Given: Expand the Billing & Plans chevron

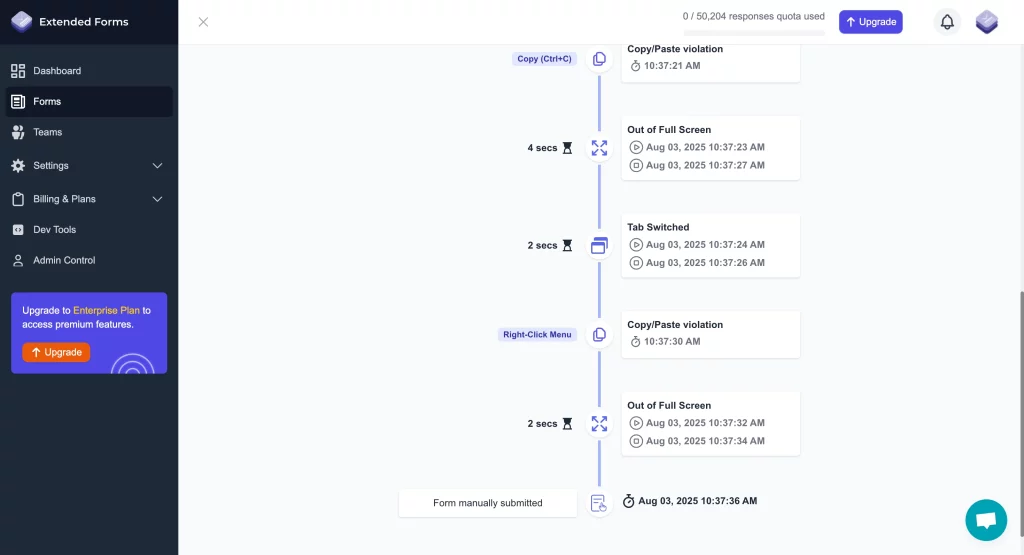Looking at the screenshot, I should 157,199.
